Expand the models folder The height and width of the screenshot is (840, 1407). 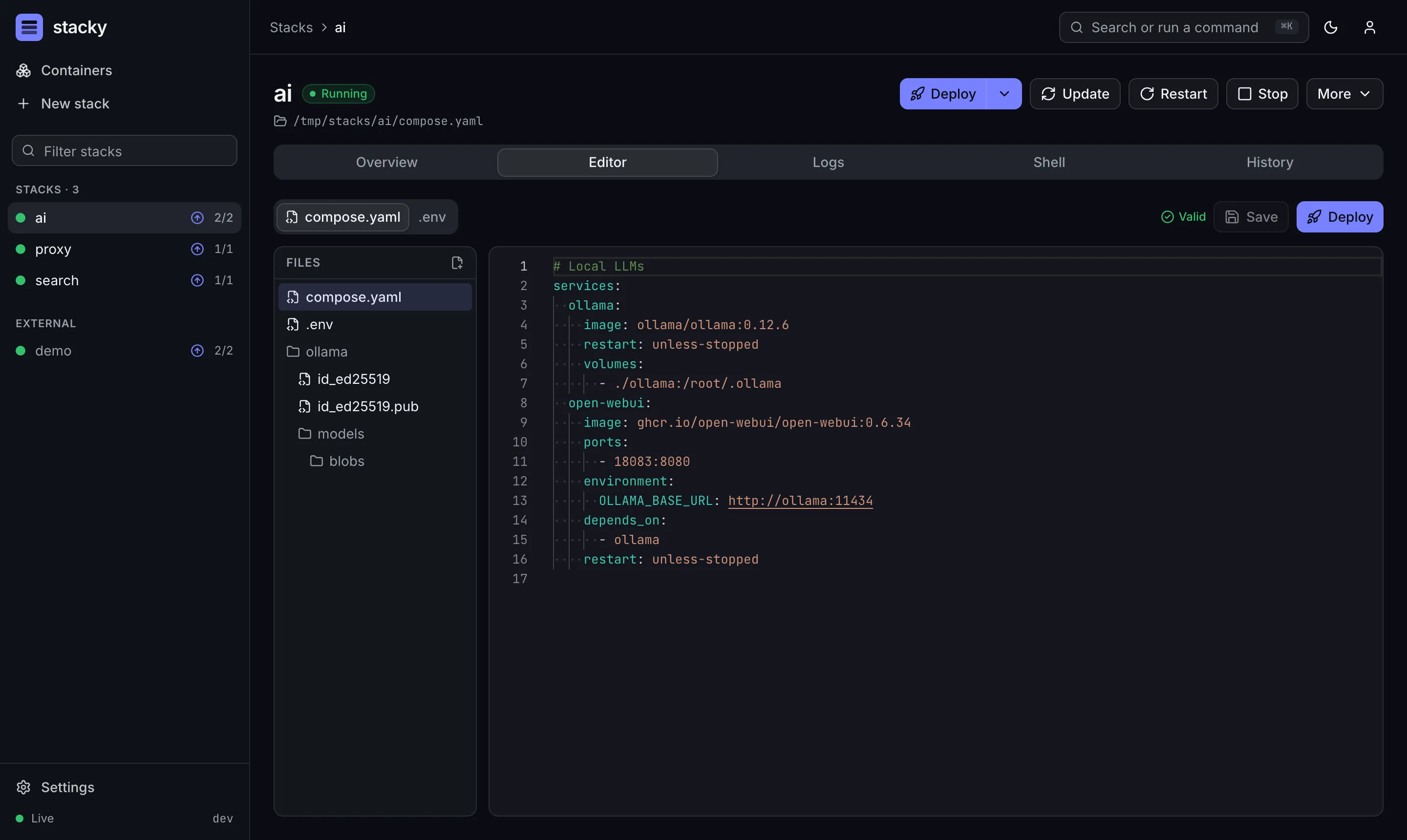(x=375, y=434)
